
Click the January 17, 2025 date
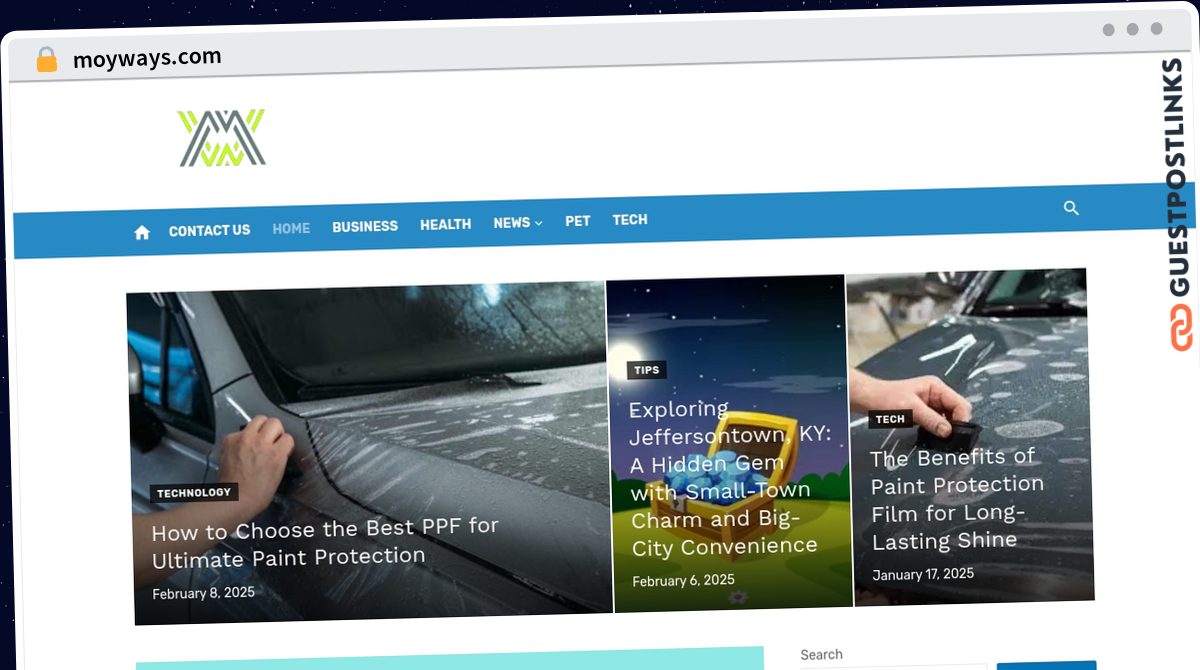pos(923,574)
